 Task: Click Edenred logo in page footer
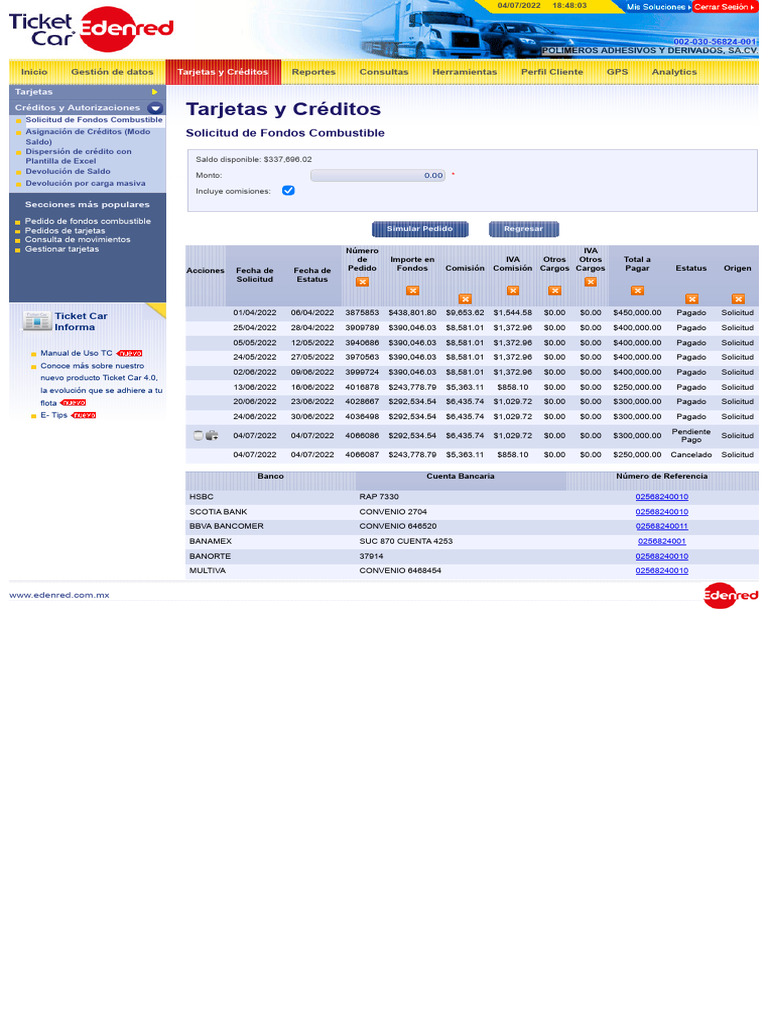point(731,595)
